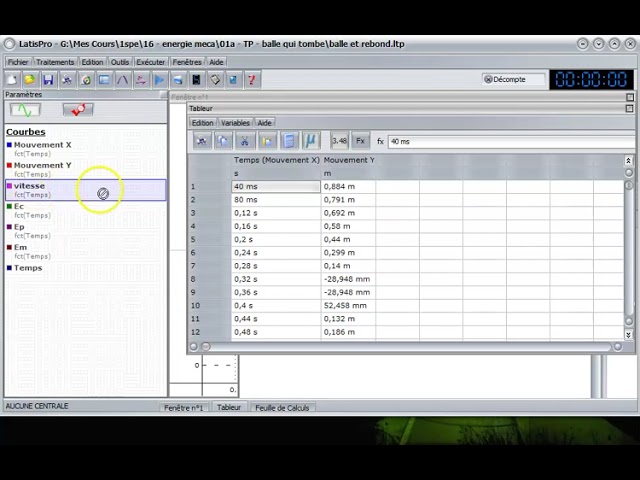The height and width of the screenshot is (480, 640).
Task: Select the red checkmark parameters button
Action: (78, 110)
